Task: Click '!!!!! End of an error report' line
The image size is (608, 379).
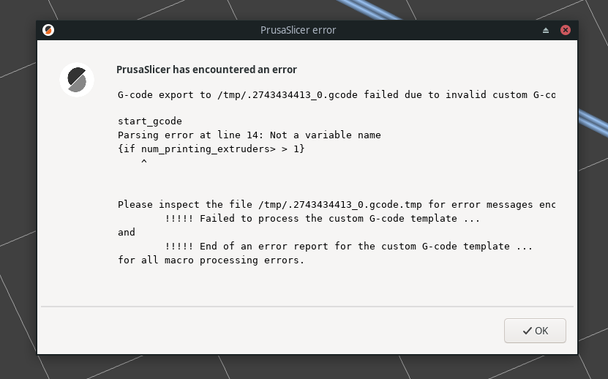Action: [x=349, y=246]
